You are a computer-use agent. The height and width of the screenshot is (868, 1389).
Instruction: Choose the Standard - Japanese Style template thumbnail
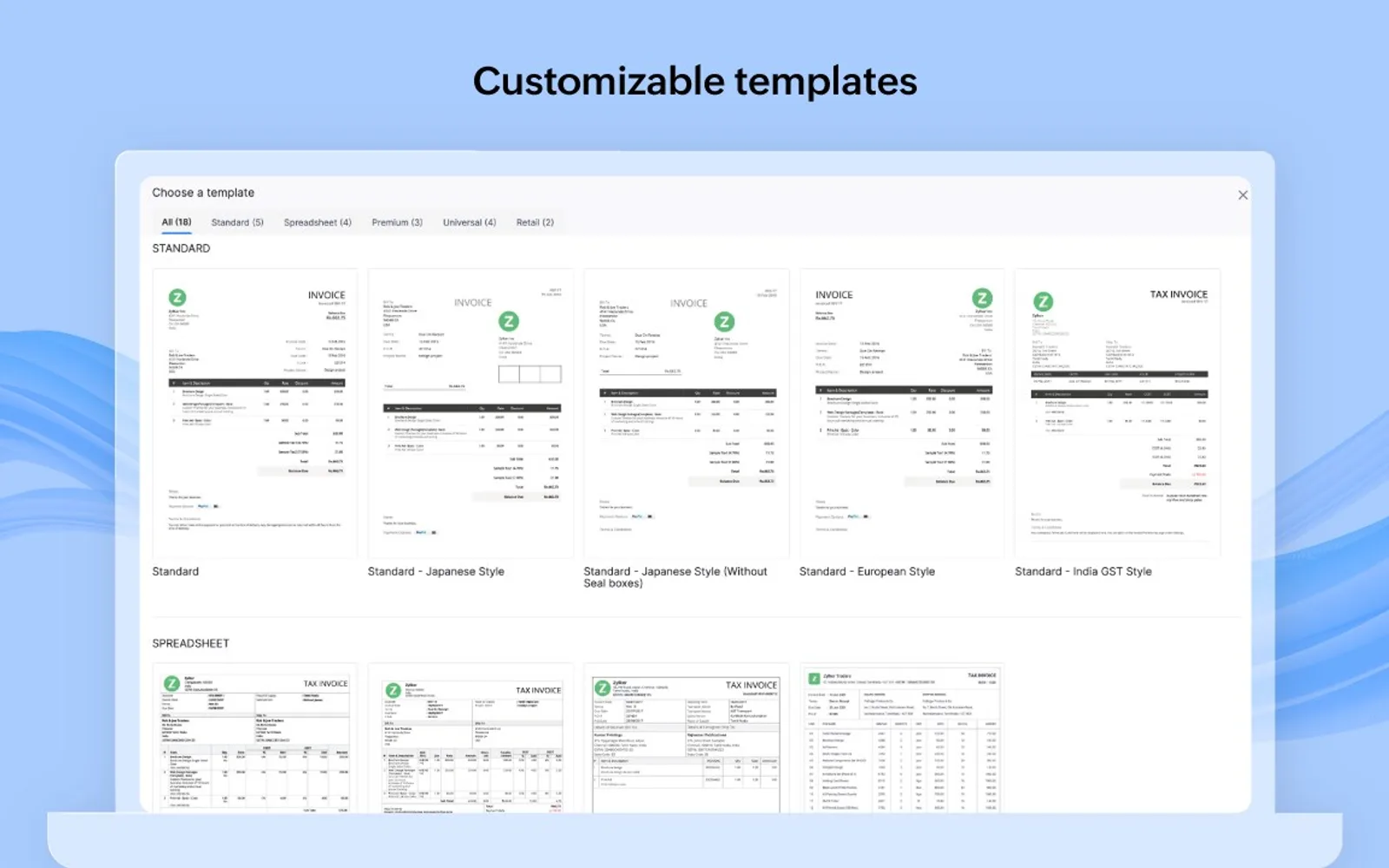click(x=471, y=413)
